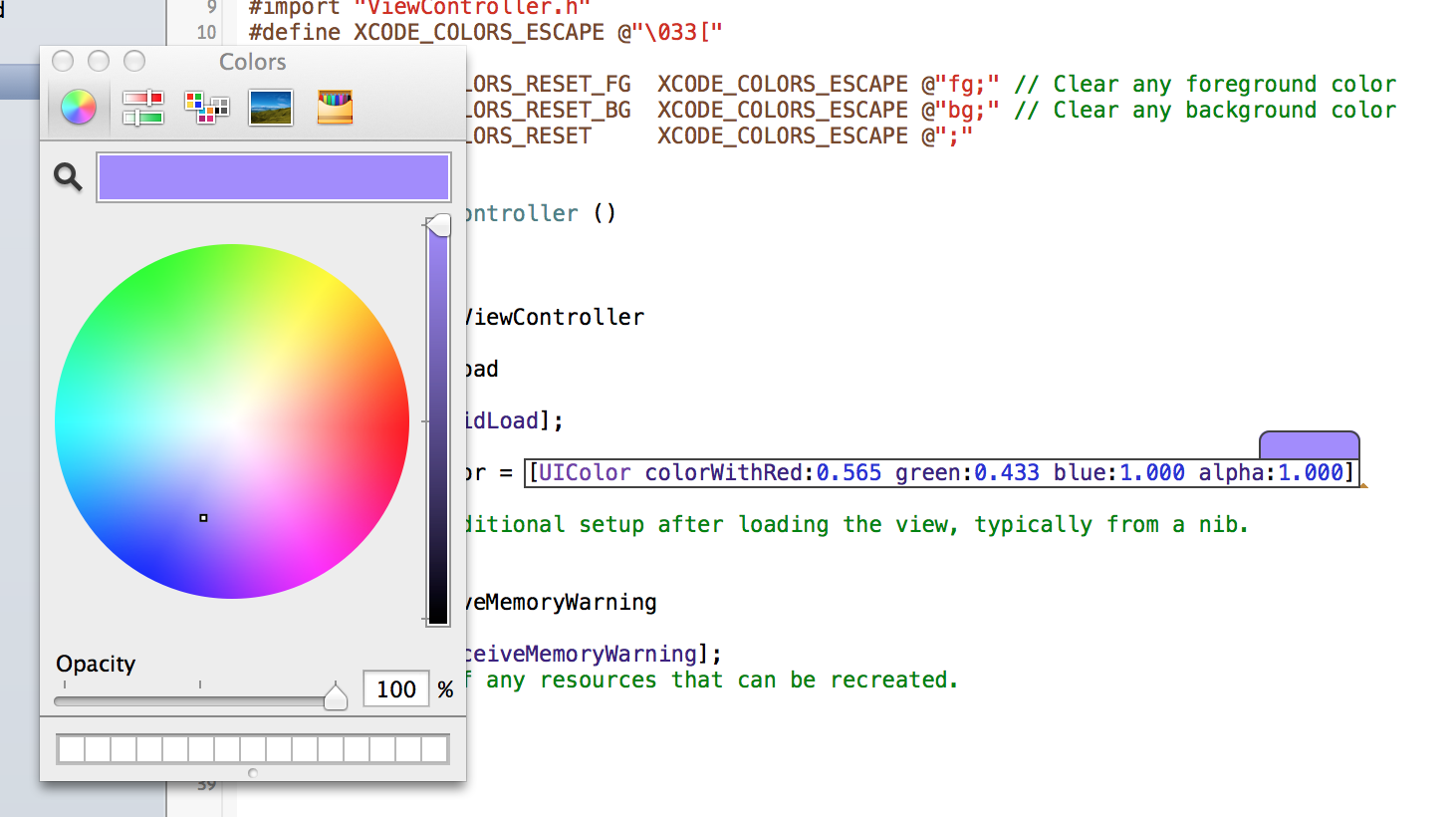Close the Colors panel window

coord(63,62)
